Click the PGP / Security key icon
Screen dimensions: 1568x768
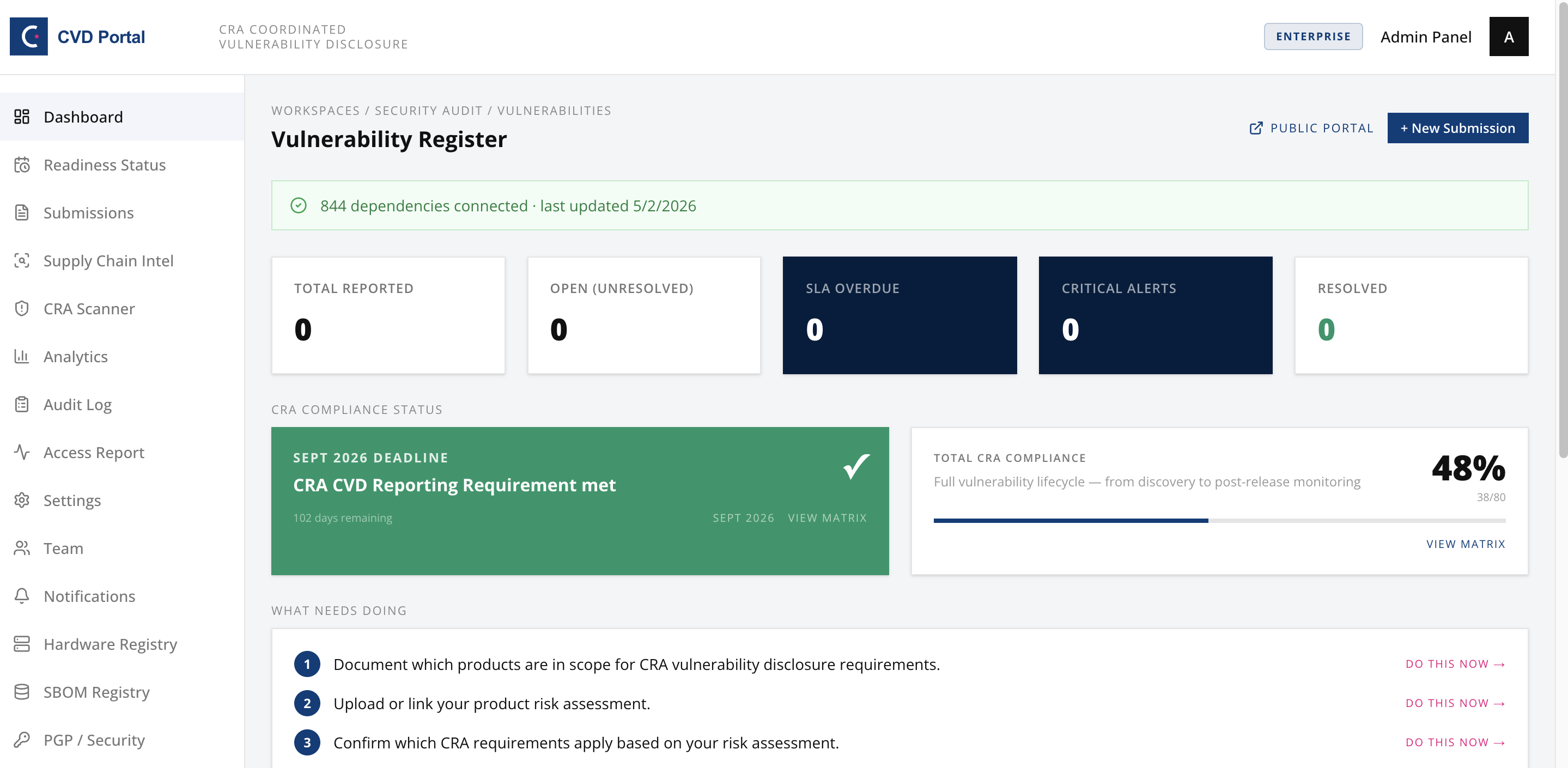[x=22, y=739]
